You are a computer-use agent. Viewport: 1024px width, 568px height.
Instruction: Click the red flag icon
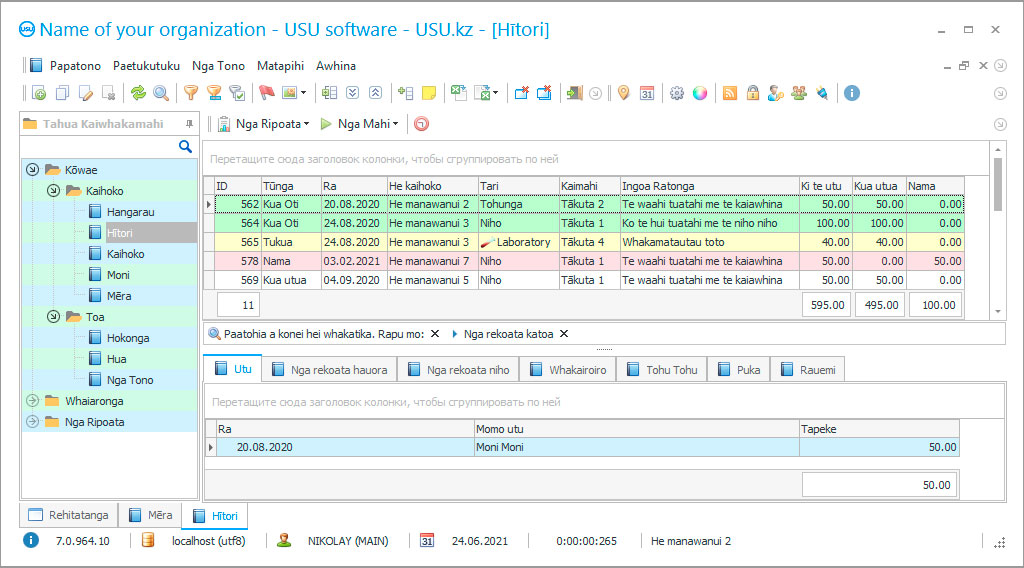click(x=266, y=93)
